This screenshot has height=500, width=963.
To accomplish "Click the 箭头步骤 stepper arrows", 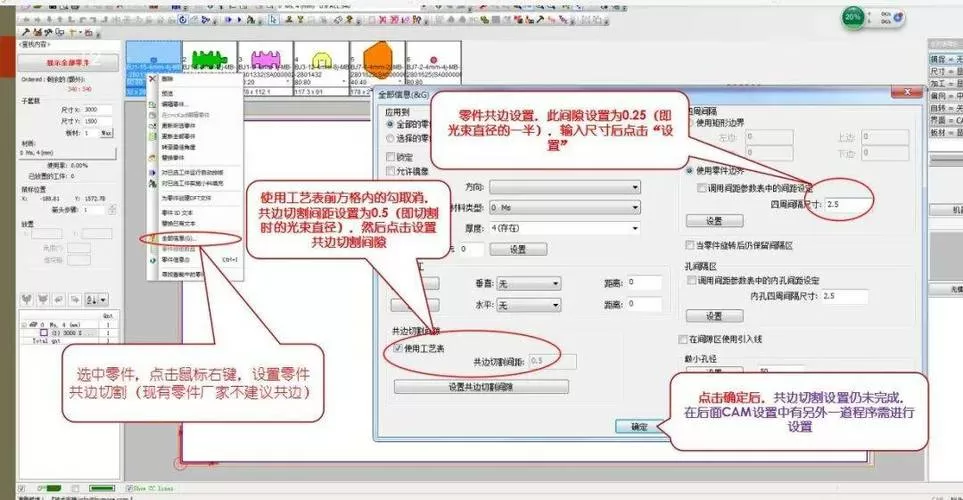I will (112, 210).
